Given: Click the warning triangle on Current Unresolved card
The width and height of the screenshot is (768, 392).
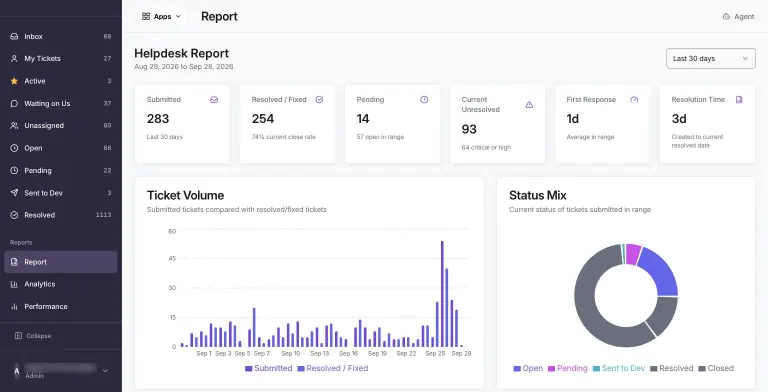Looking at the screenshot, I should [529, 104].
